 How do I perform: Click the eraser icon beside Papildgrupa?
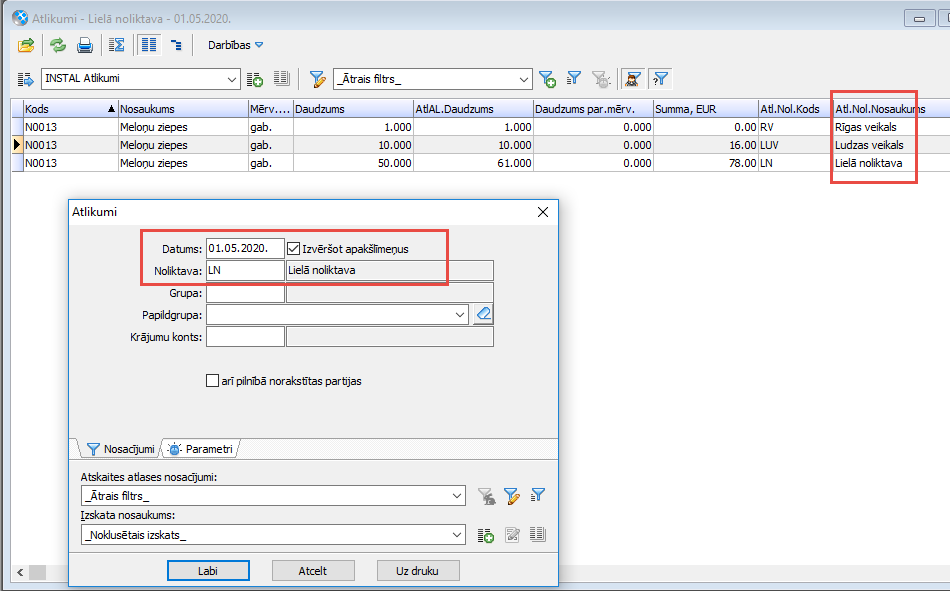click(483, 314)
